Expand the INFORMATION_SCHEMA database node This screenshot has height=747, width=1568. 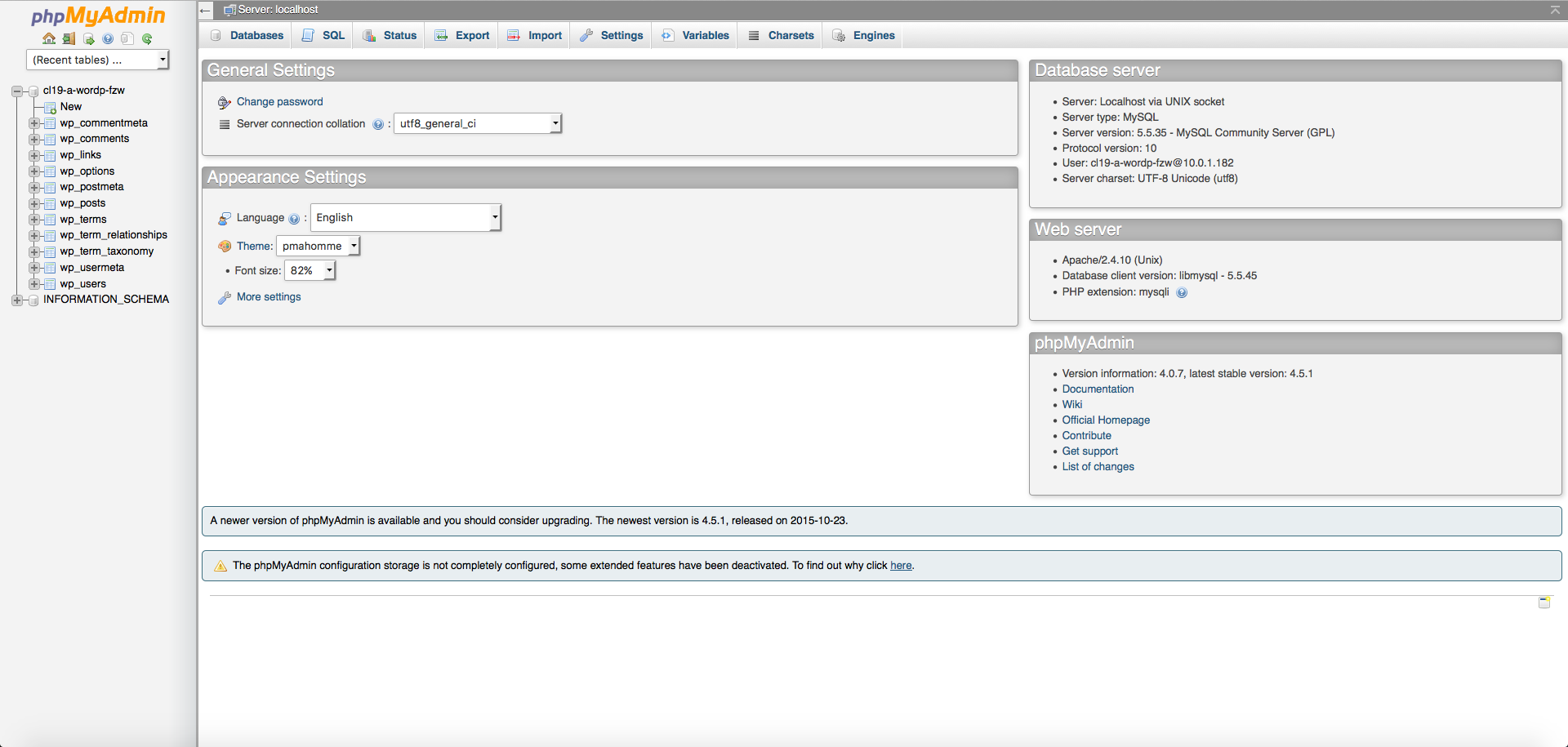tap(17, 300)
